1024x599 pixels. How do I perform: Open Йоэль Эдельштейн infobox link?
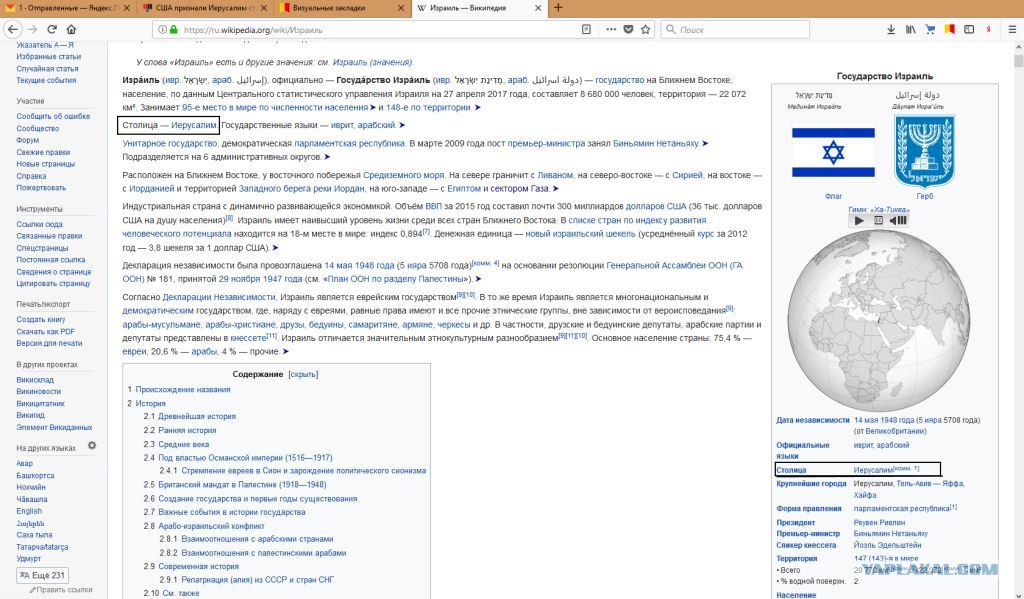pyautogui.click(x=888, y=545)
